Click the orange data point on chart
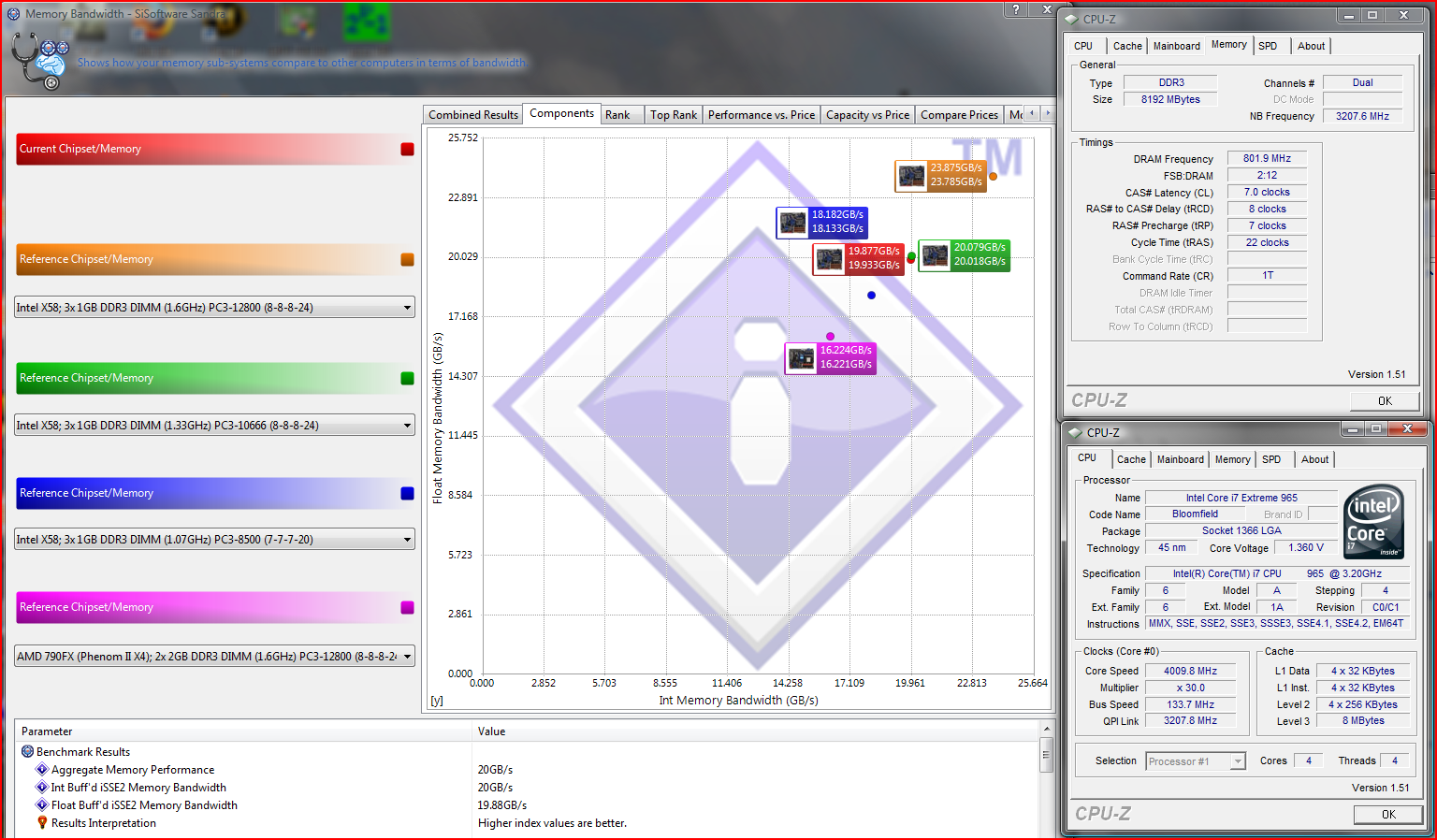This screenshot has height=840, width=1437. [993, 176]
